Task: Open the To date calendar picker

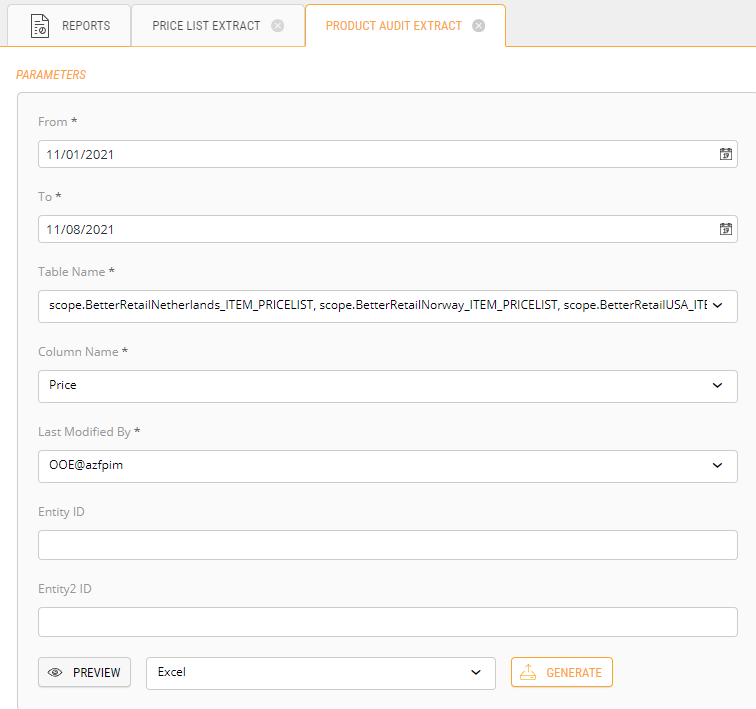Action: point(726,229)
